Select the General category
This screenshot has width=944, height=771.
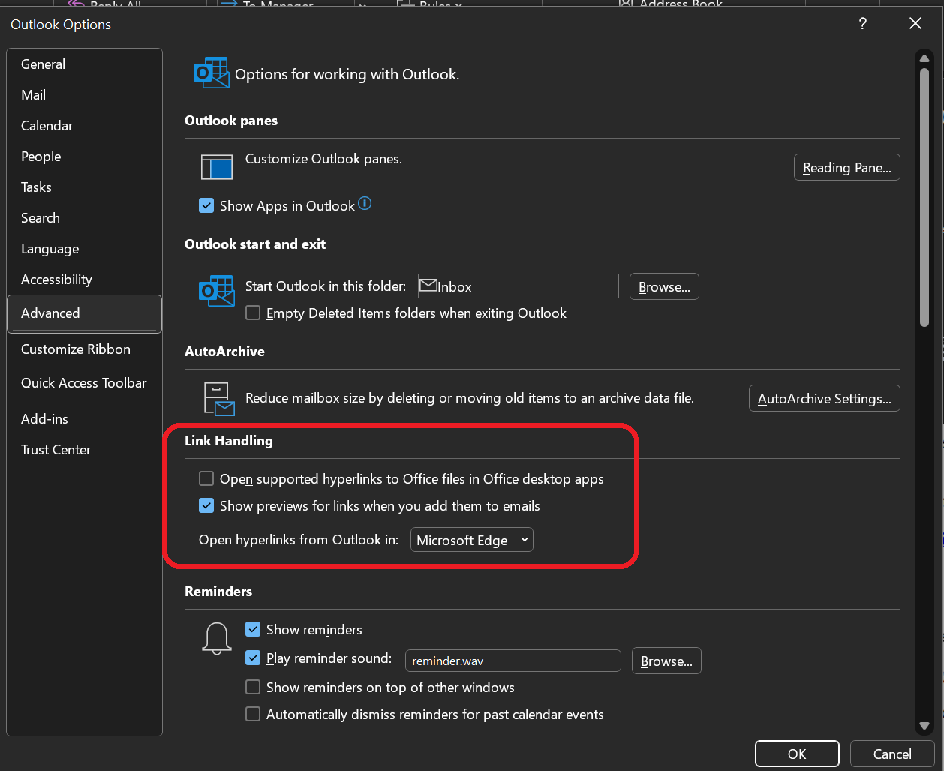[x=84, y=64]
